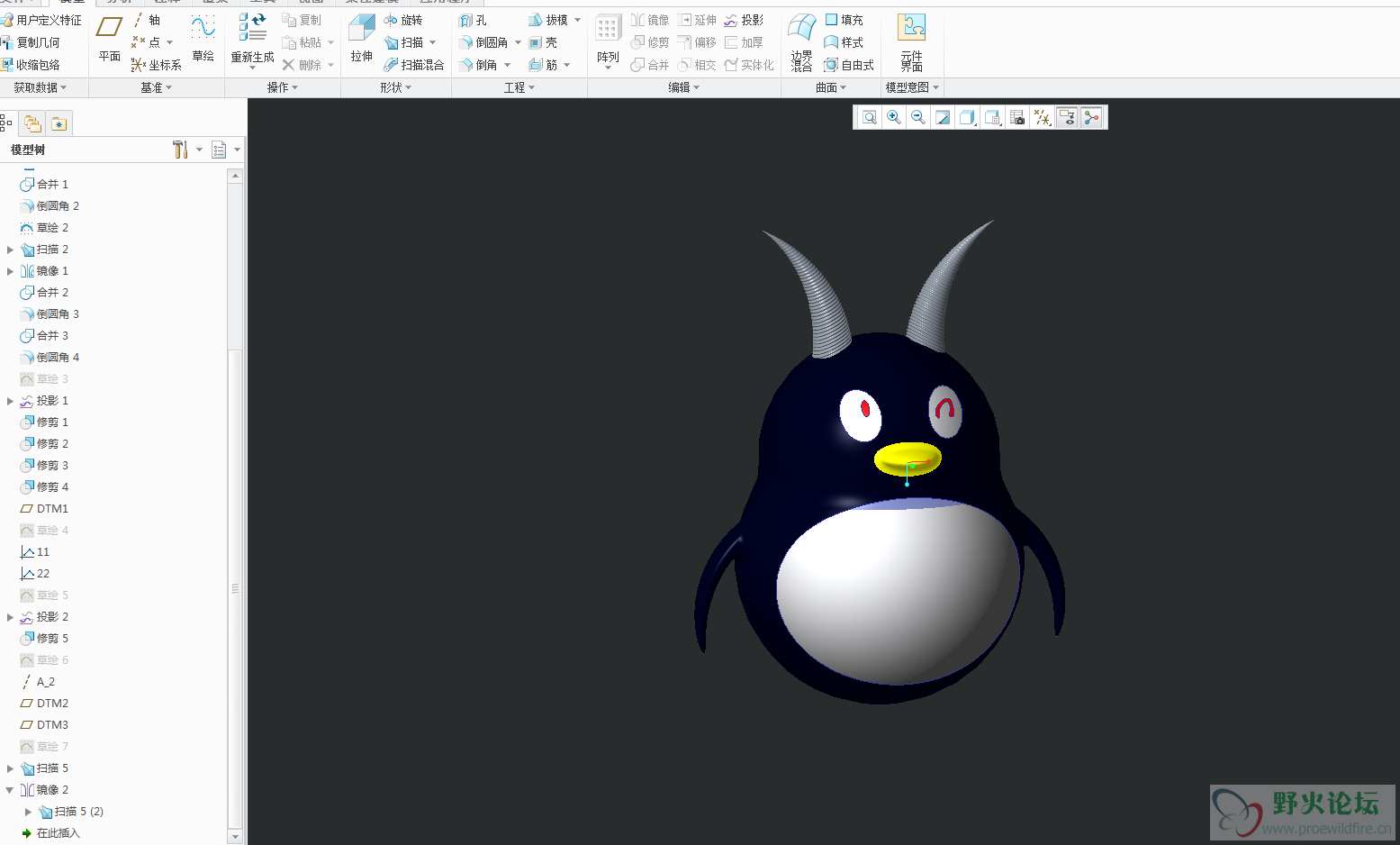The height and width of the screenshot is (845, 1400).
Task: Select 合并 1 in model tree
Action: [44, 185]
